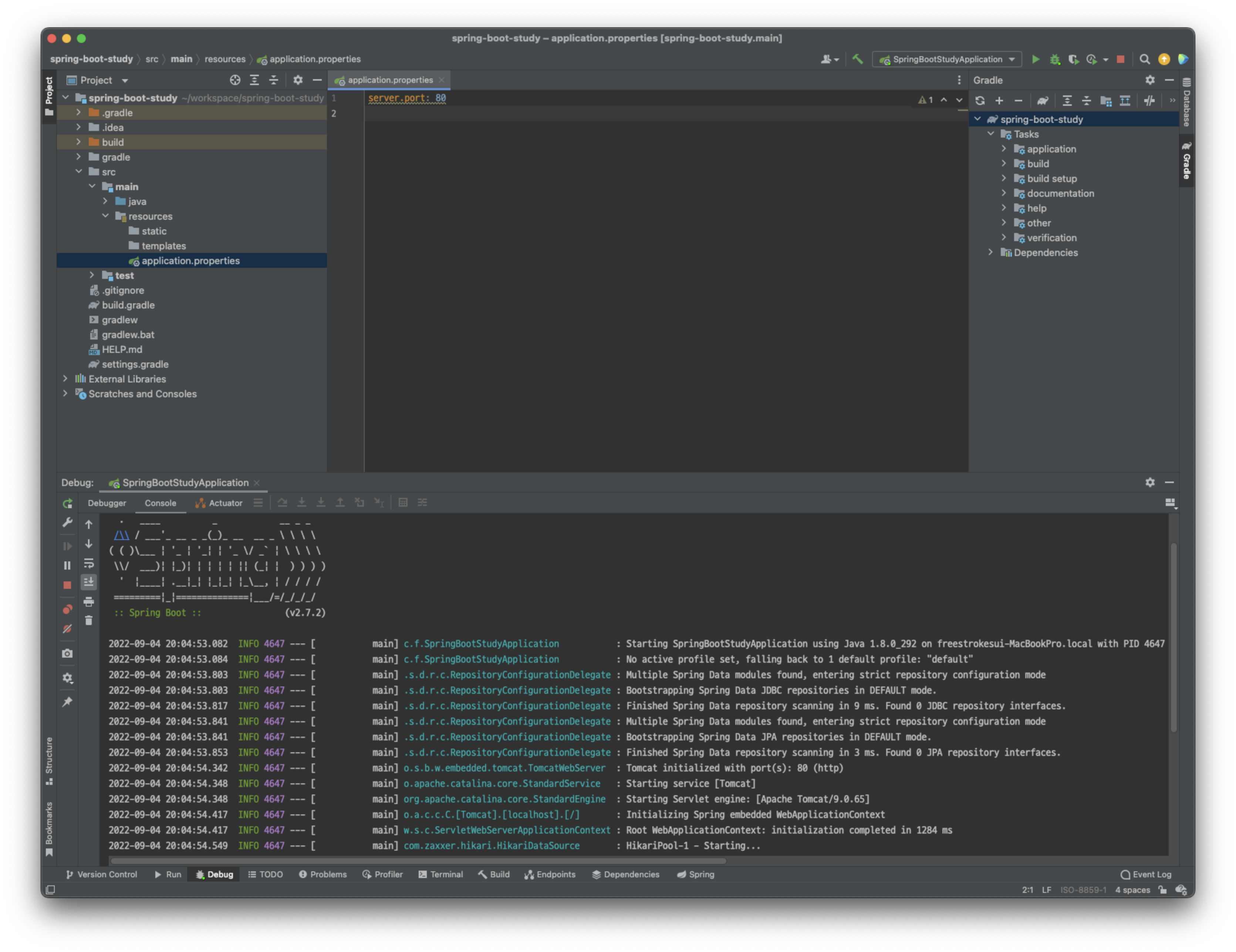The height and width of the screenshot is (952, 1236).
Task: Toggle soft-wrap in the console
Action: click(89, 563)
